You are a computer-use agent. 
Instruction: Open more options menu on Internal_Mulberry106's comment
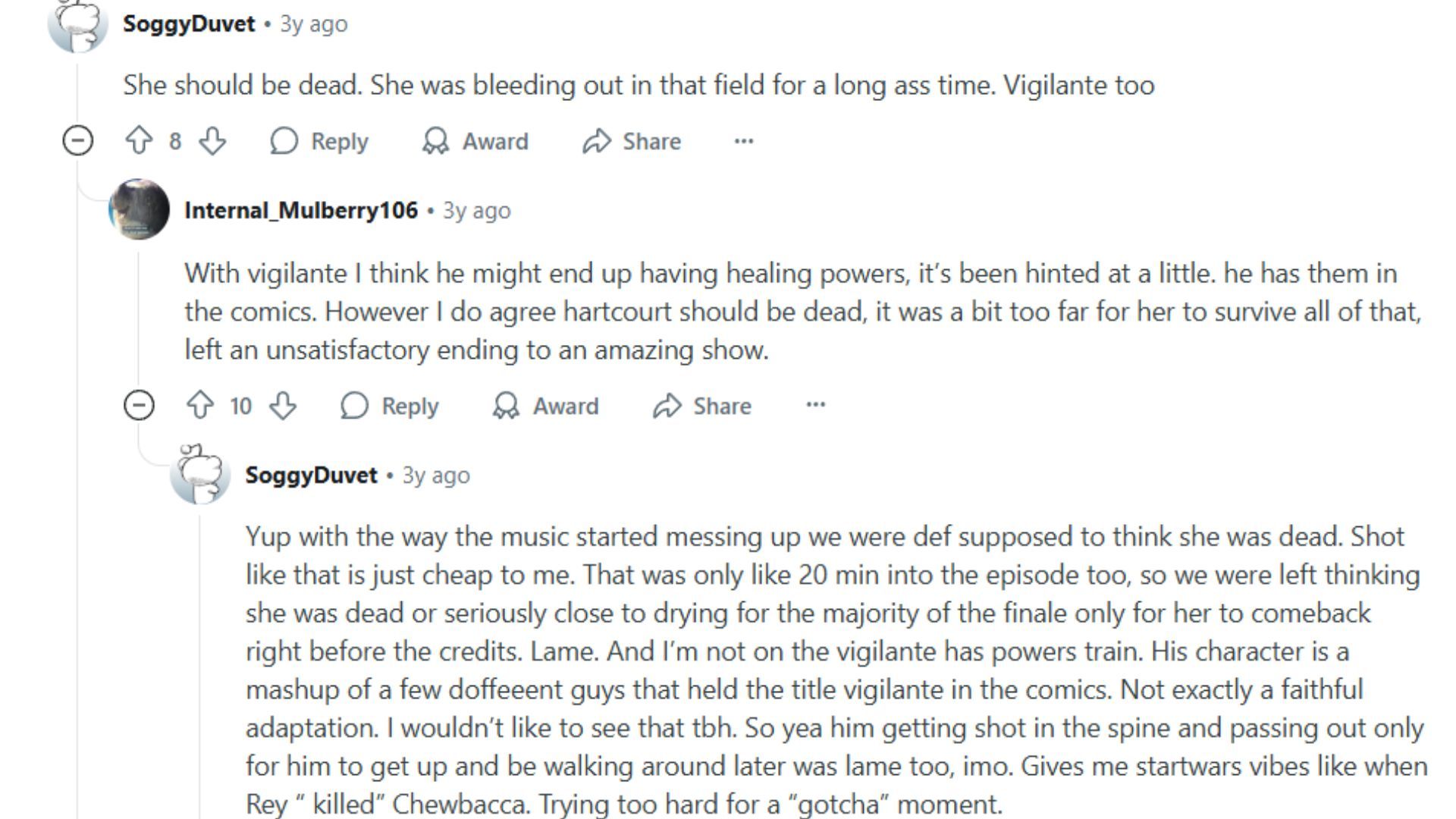coord(815,406)
